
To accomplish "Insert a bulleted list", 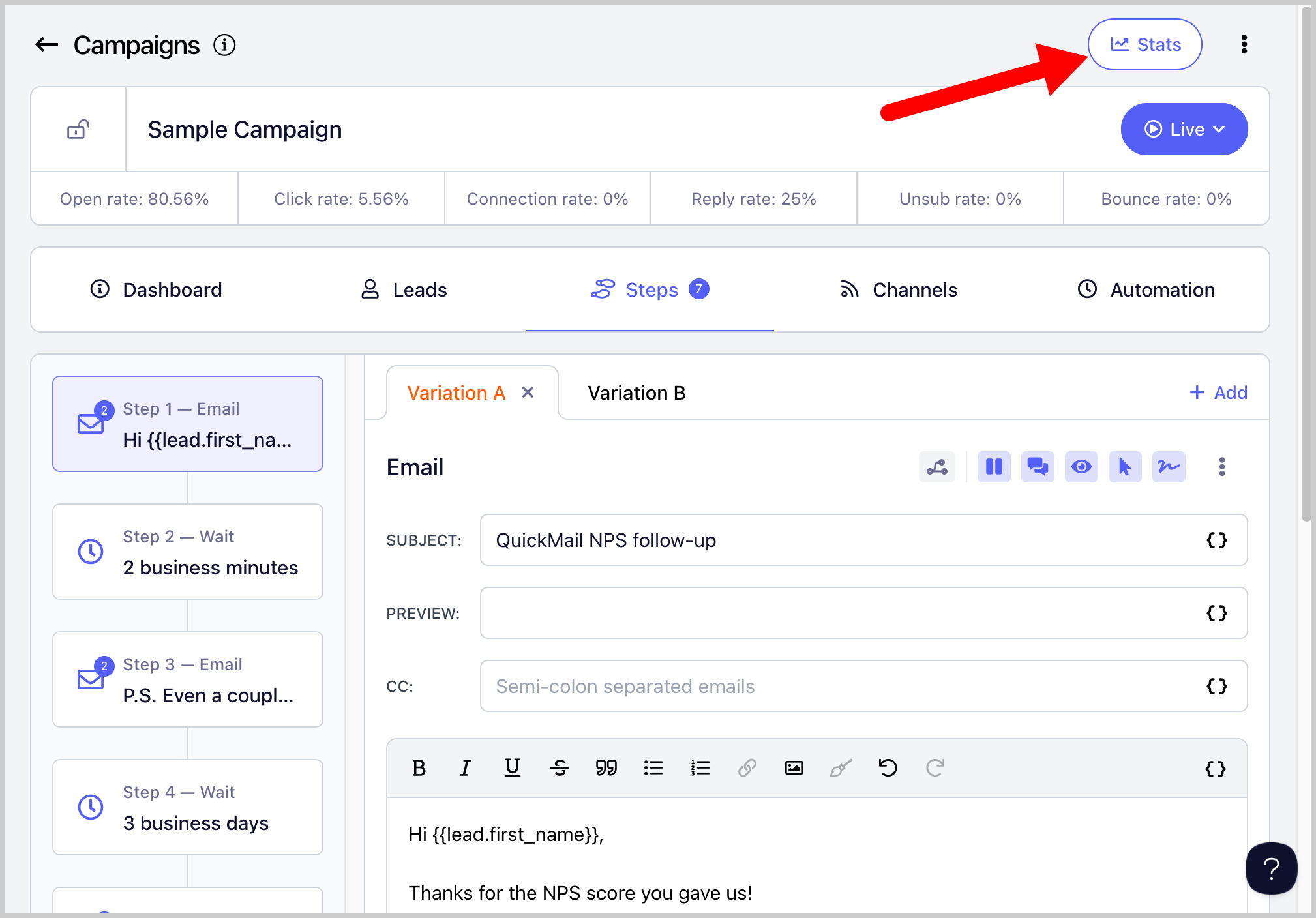I will point(653,768).
